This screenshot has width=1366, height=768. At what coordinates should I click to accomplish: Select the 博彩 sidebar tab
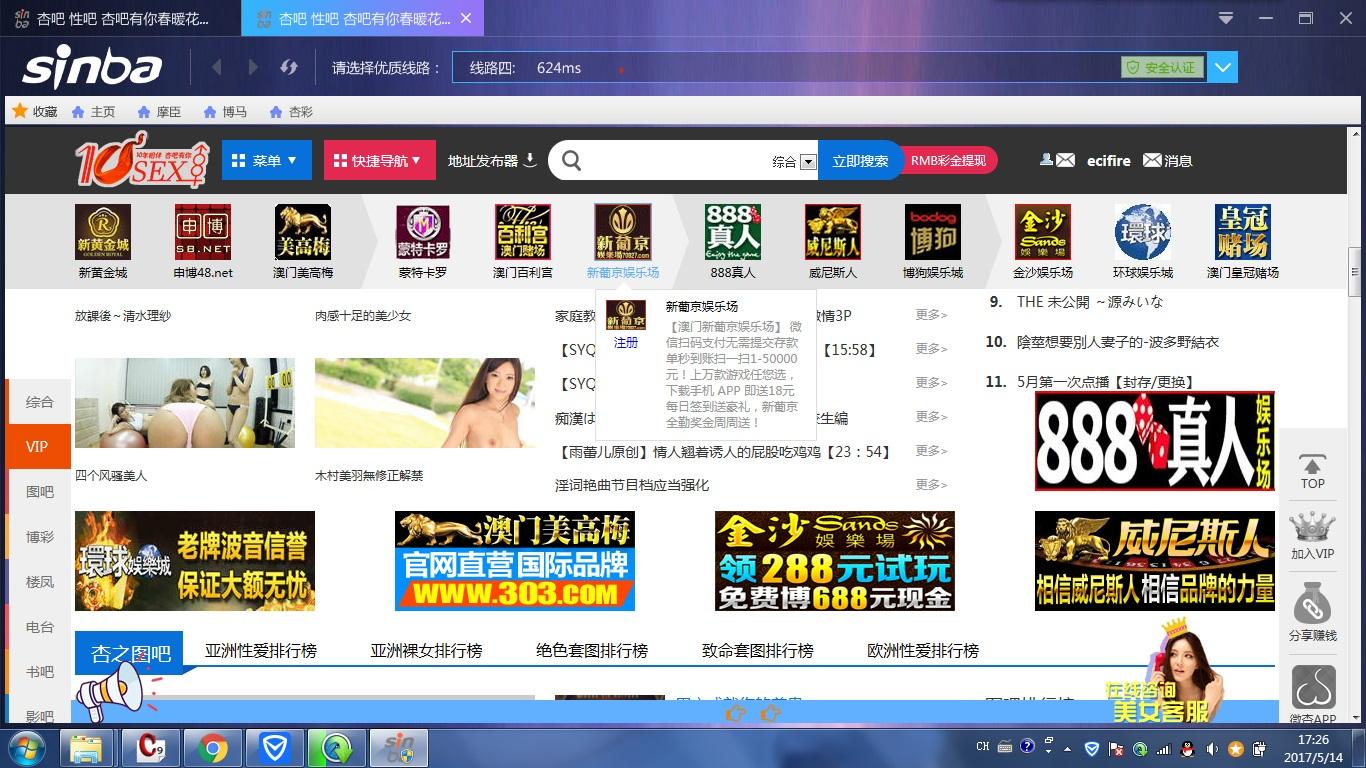pos(39,537)
